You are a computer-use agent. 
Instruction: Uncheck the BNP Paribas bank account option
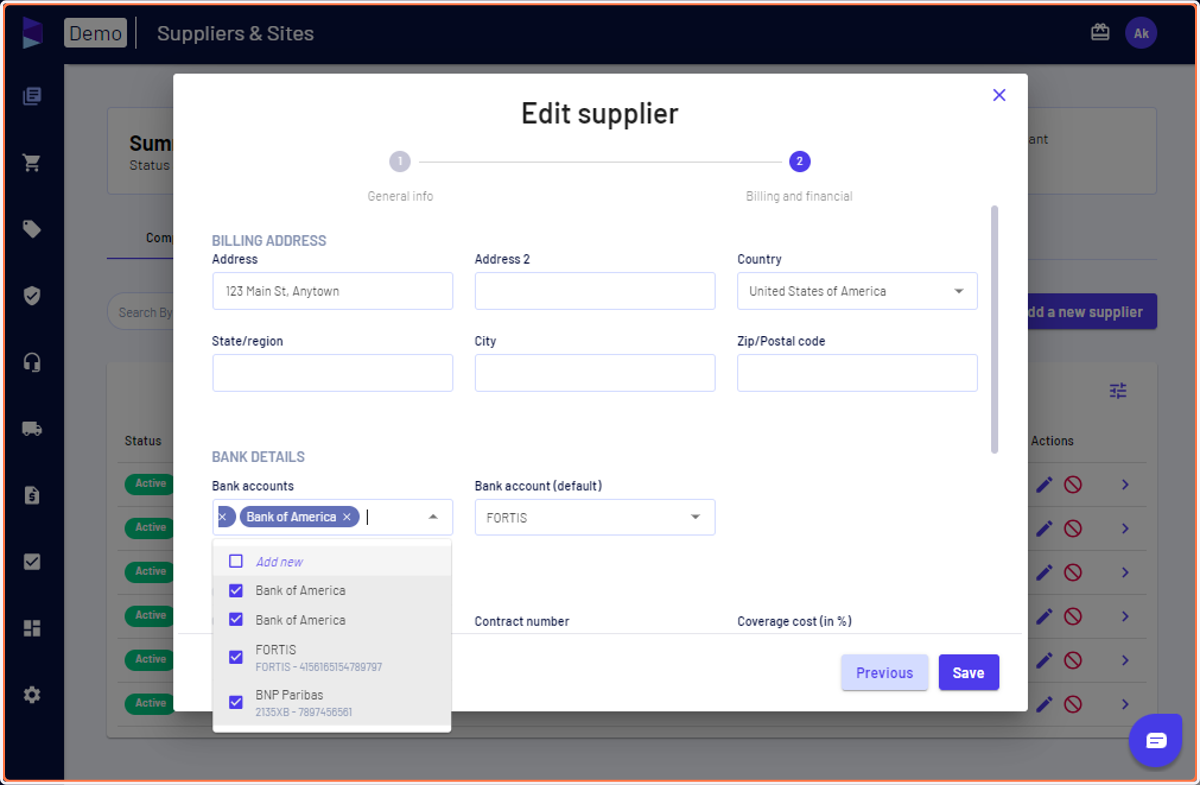[x=236, y=702]
